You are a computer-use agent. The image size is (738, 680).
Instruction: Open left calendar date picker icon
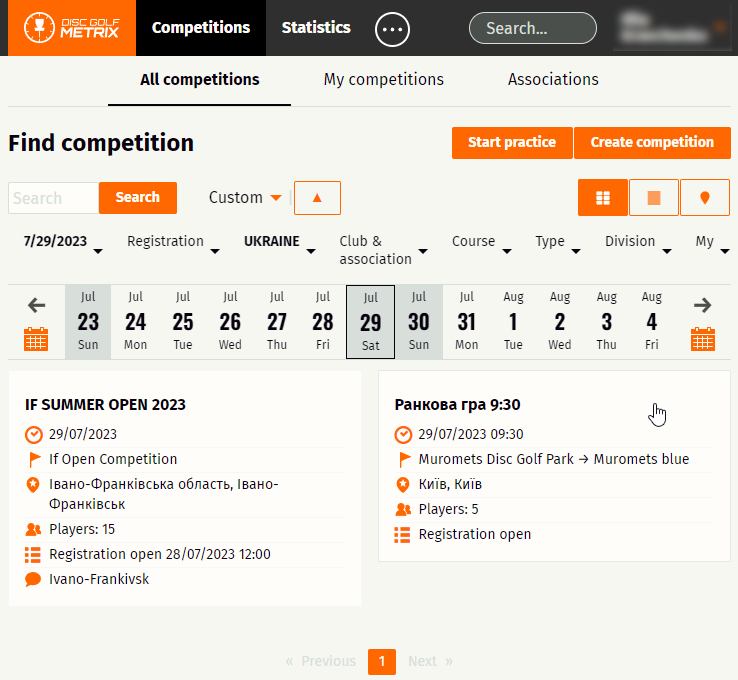tap(36, 339)
